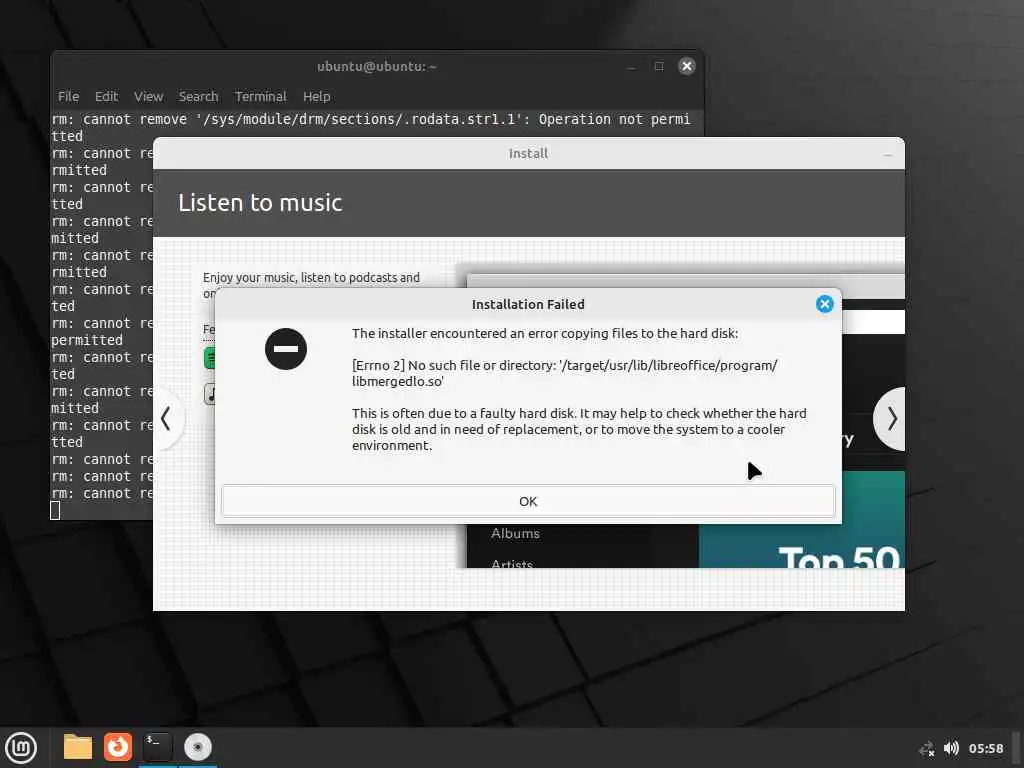The height and width of the screenshot is (768, 1024).
Task: Minimize the Install window
Action: tap(888, 154)
